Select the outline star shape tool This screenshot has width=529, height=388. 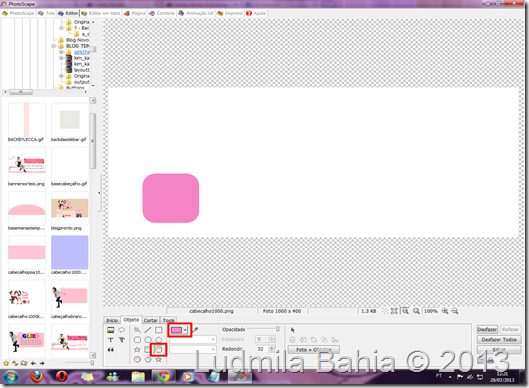click(137, 350)
